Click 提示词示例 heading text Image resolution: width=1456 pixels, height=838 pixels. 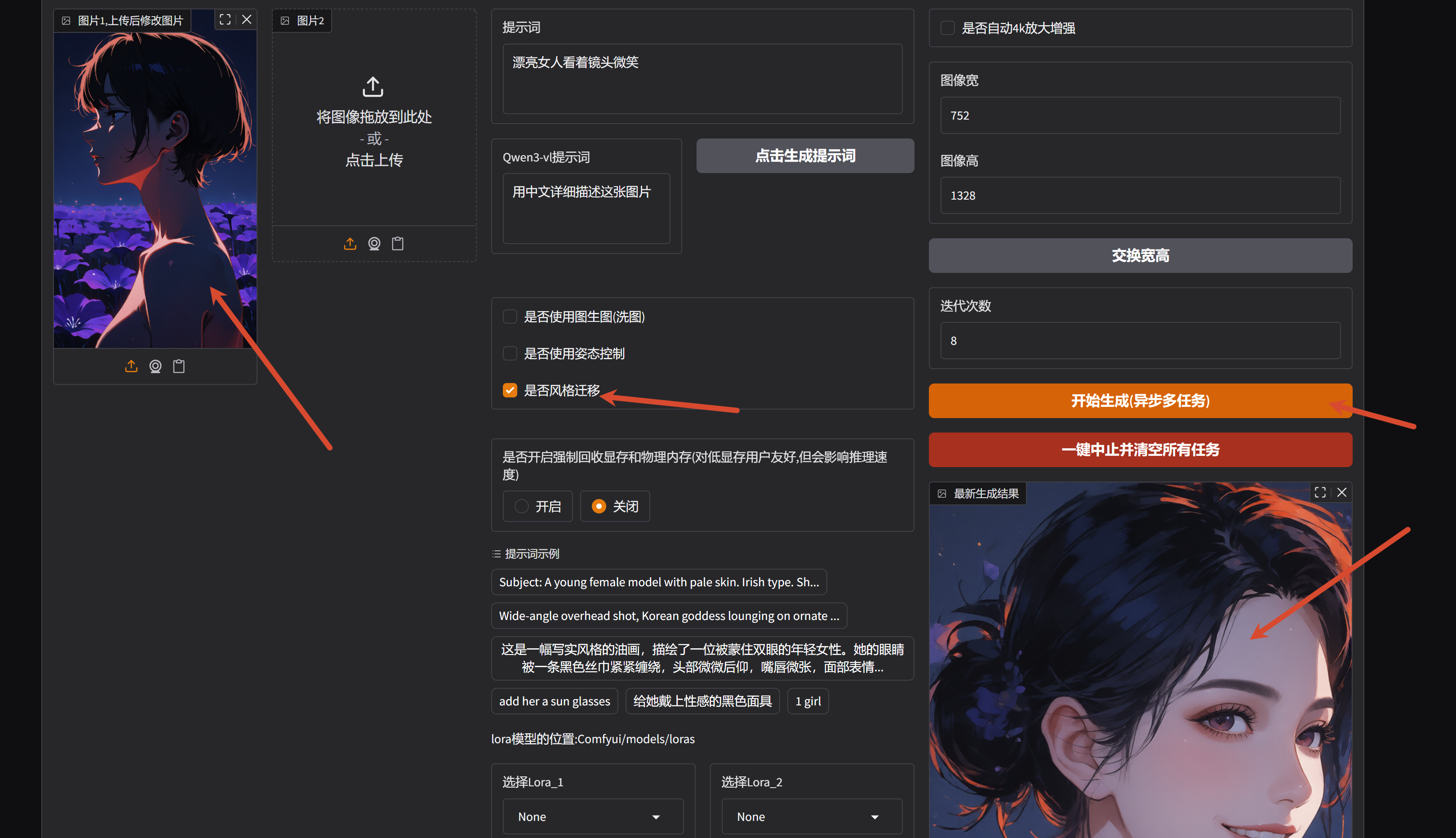[532, 554]
